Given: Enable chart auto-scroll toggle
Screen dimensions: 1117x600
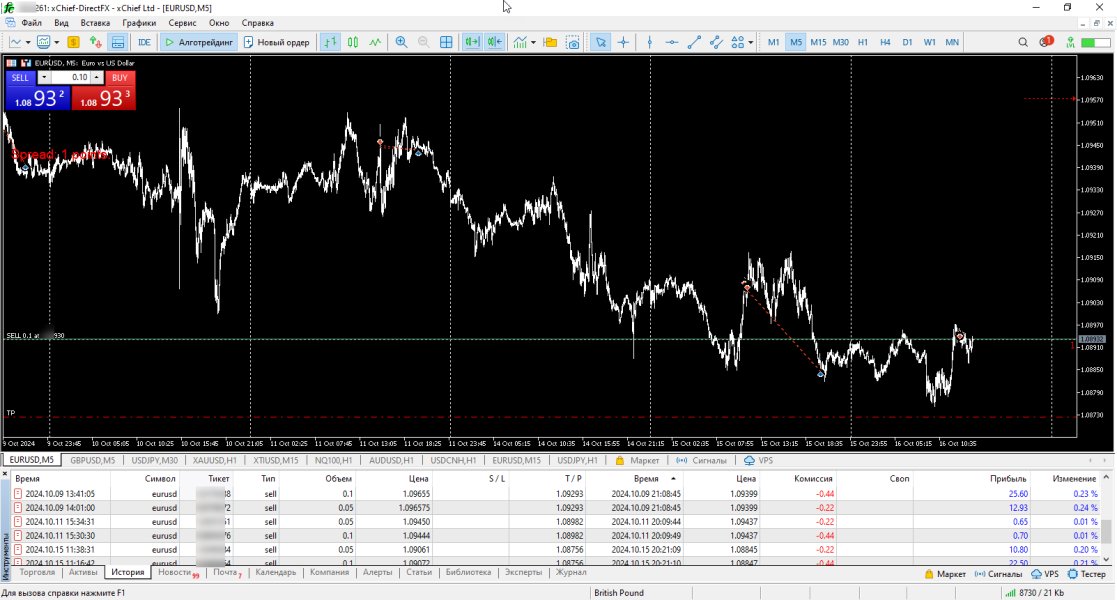Looking at the screenshot, I should [x=471, y=43].
